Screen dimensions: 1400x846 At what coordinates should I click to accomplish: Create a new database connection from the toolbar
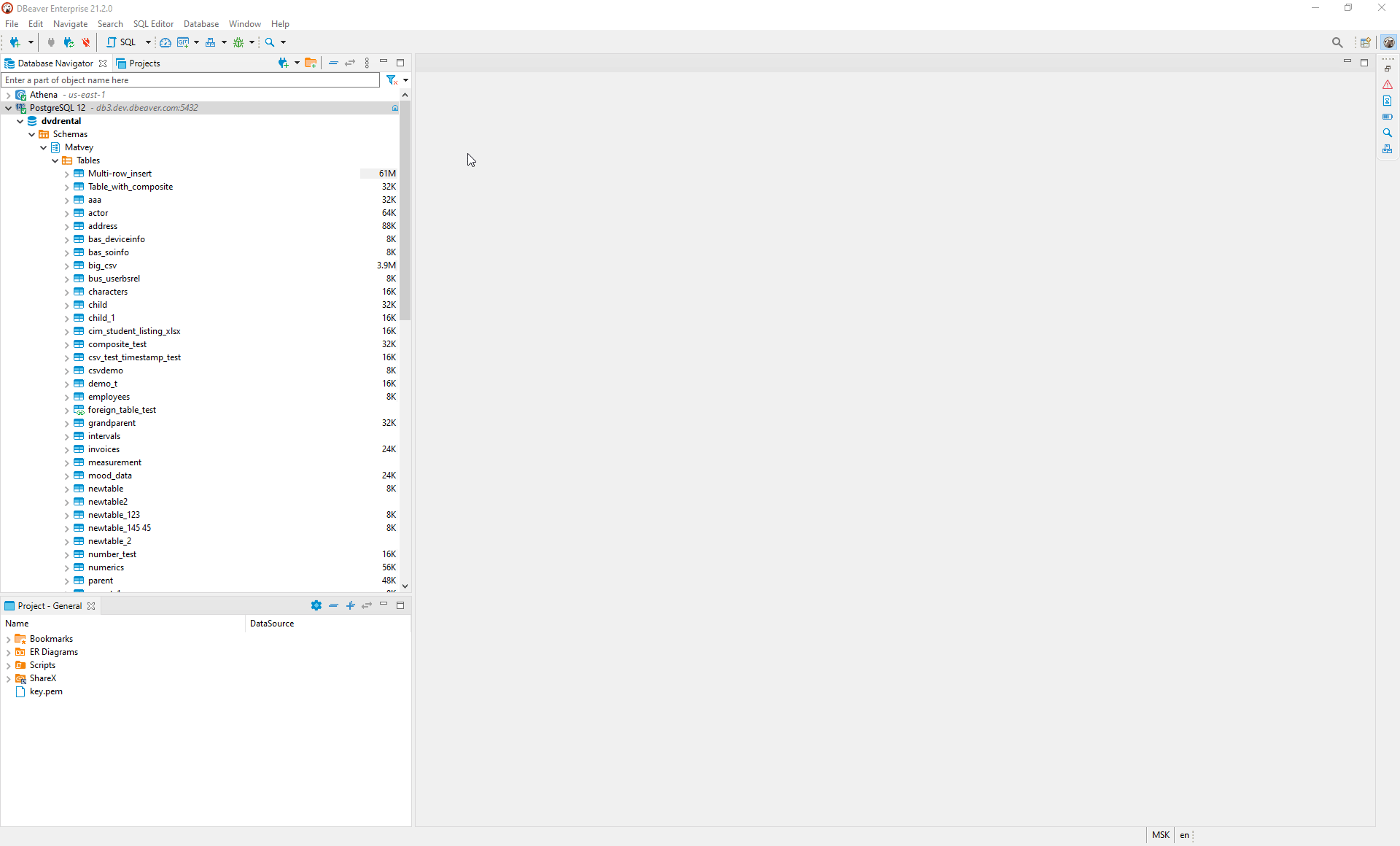click(16, 42)
